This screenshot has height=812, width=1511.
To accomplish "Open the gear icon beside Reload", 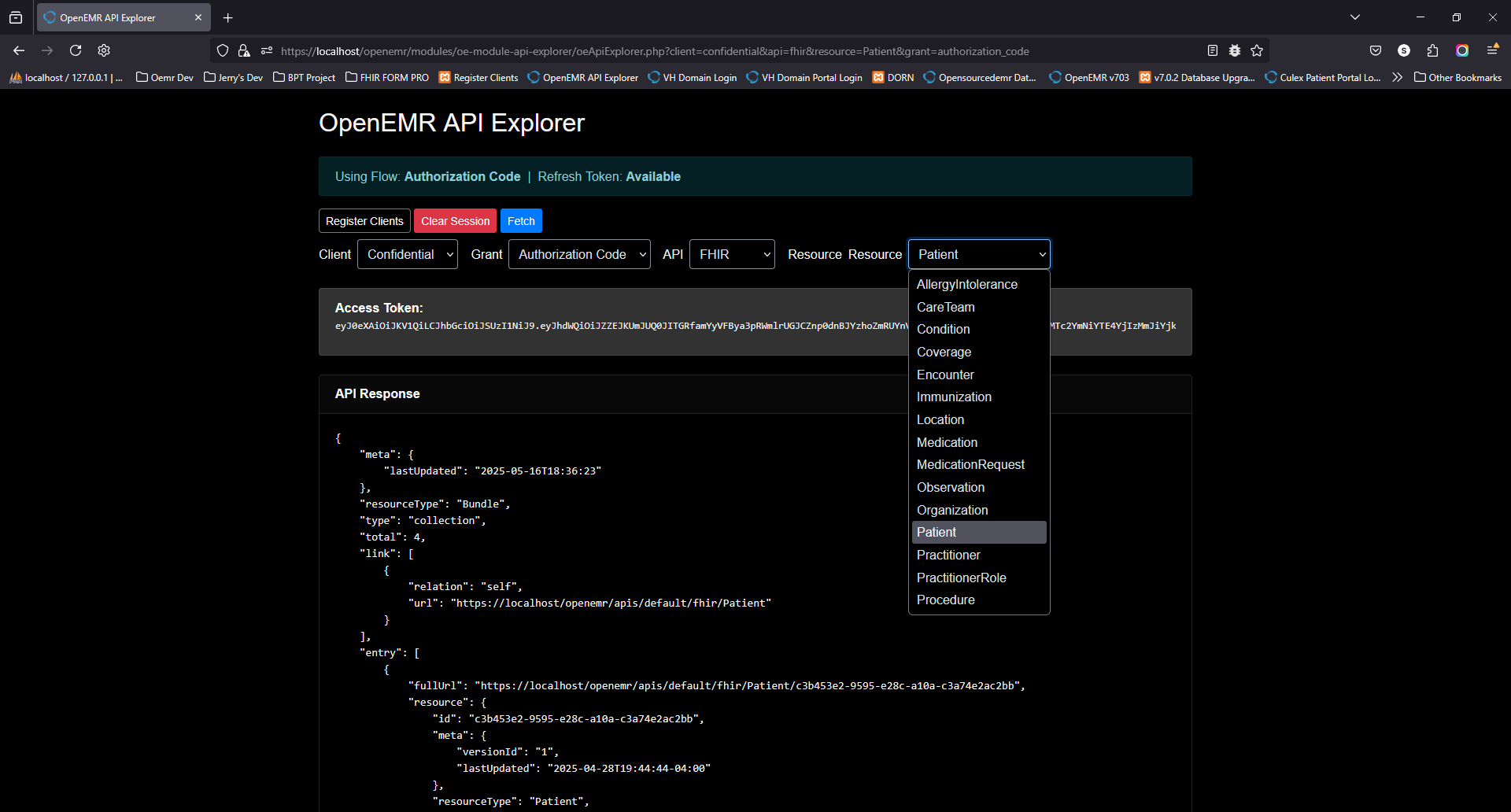I will tap(104, 50).
